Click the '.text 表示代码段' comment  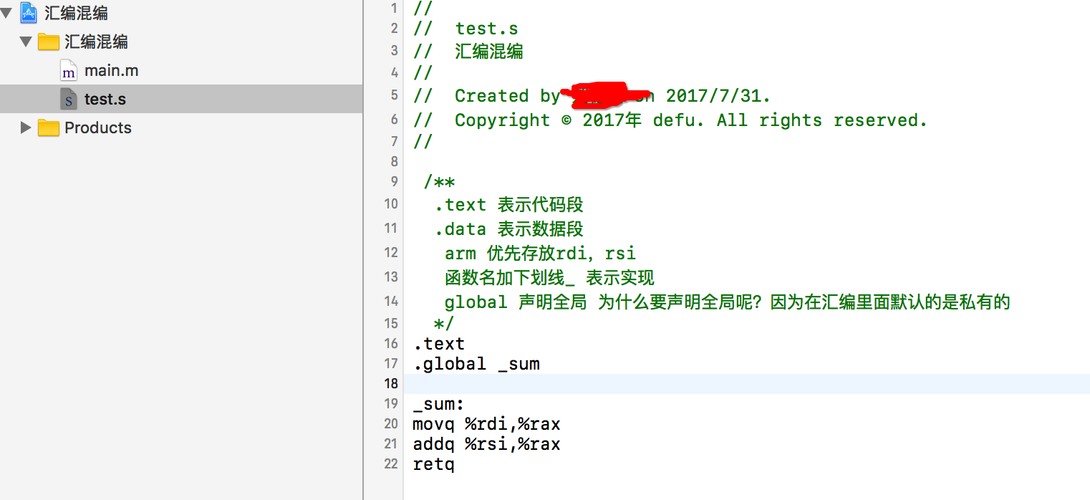(509, 205)
